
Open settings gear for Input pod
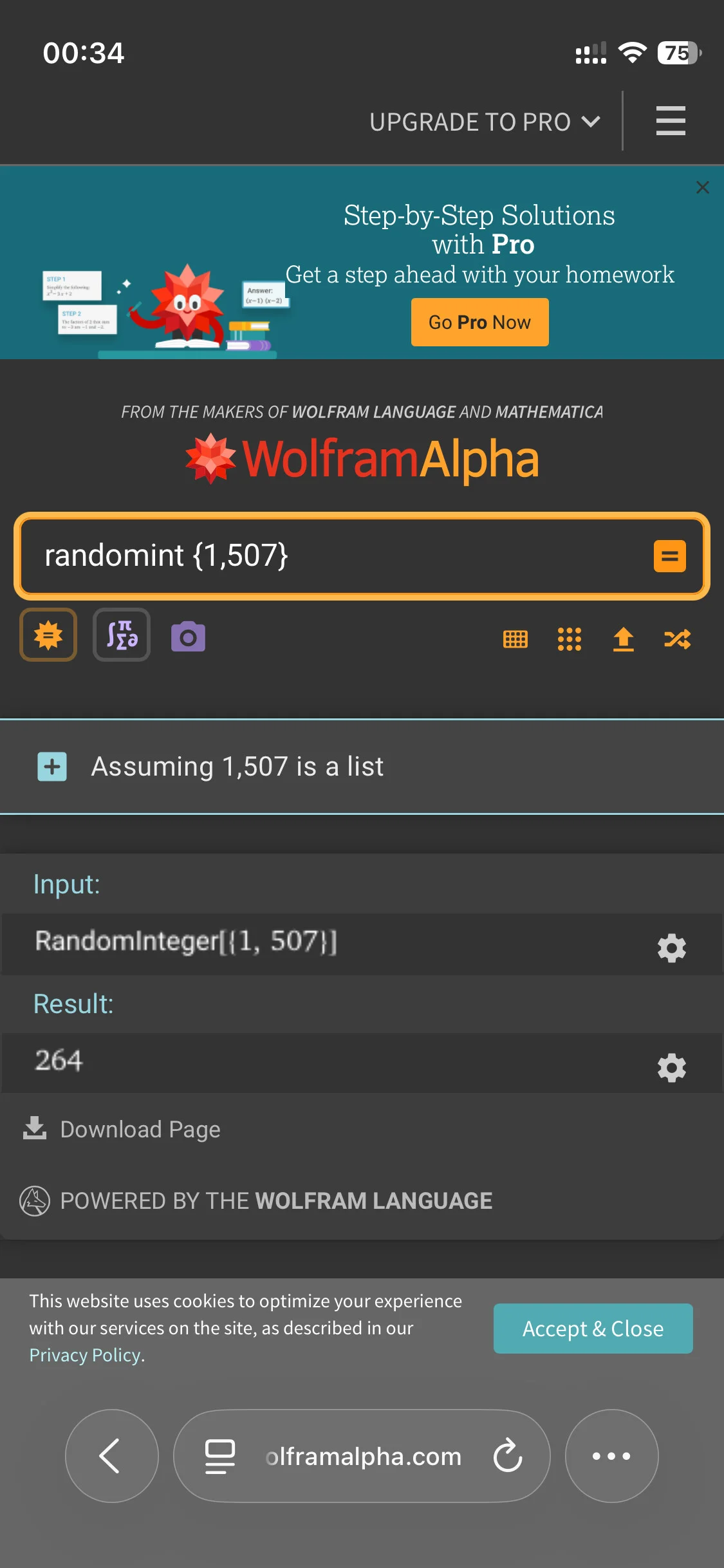672,948
